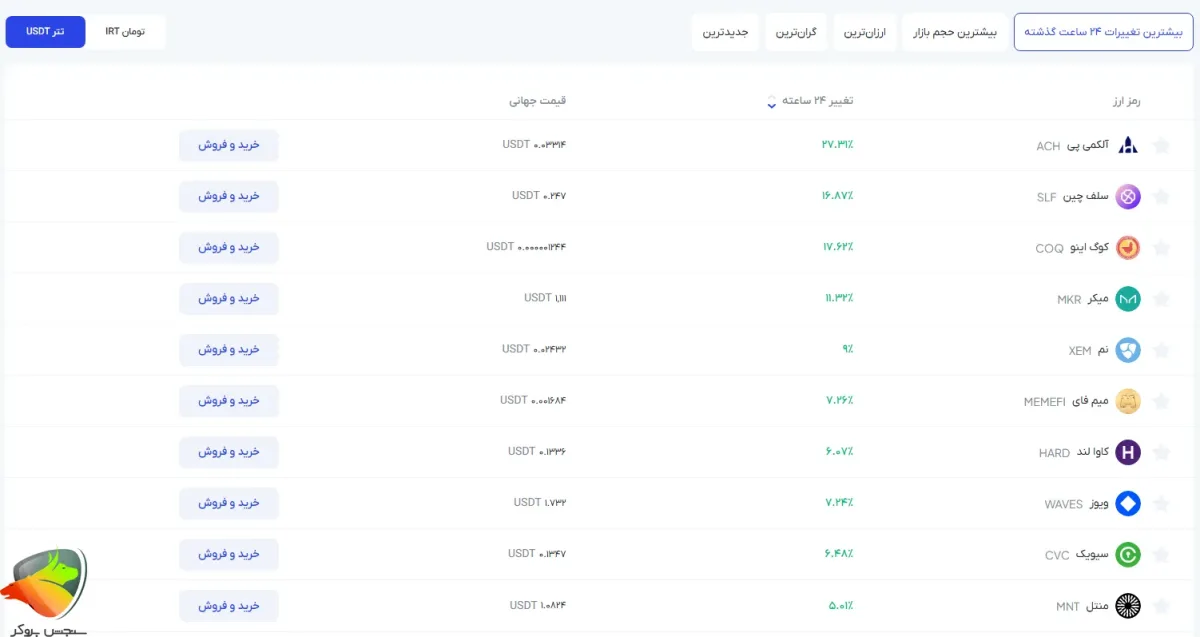This screenshot has height=637, width=1200.
Task: Favorite MEMEFI with its star
Action: [x=1161, y=401]
